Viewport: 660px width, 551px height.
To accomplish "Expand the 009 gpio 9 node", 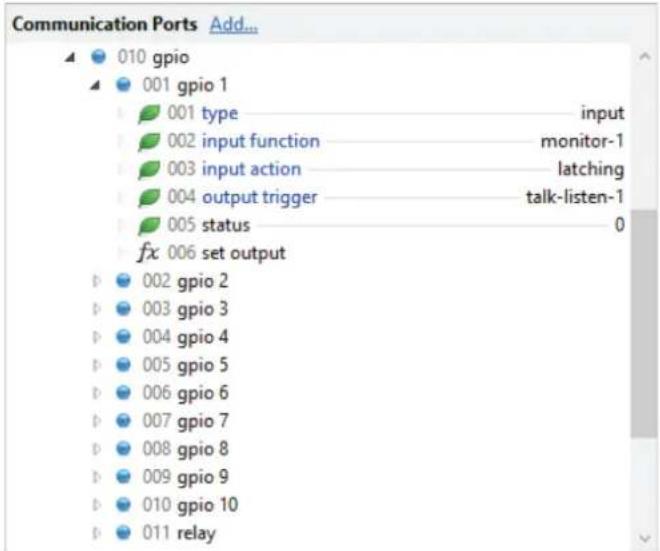I will 96,476.
